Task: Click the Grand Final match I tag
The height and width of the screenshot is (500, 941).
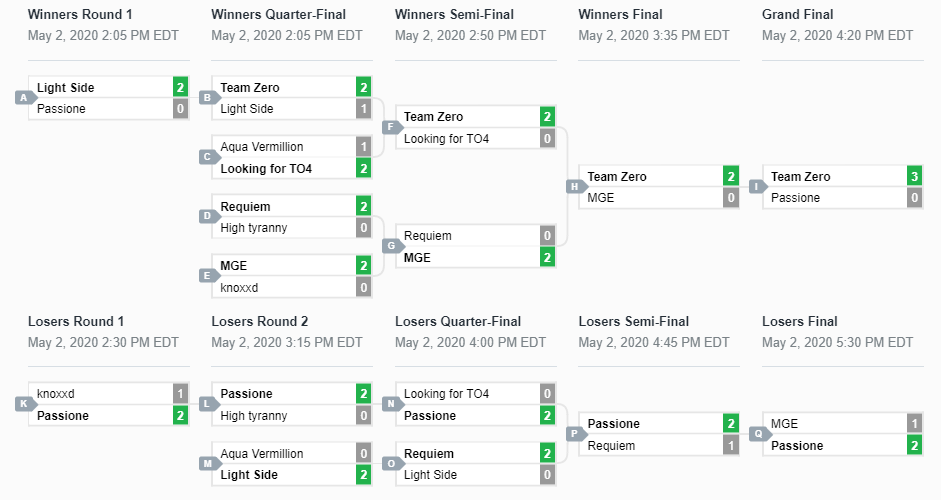Action: pyautogui.click(x=757, y=187)
